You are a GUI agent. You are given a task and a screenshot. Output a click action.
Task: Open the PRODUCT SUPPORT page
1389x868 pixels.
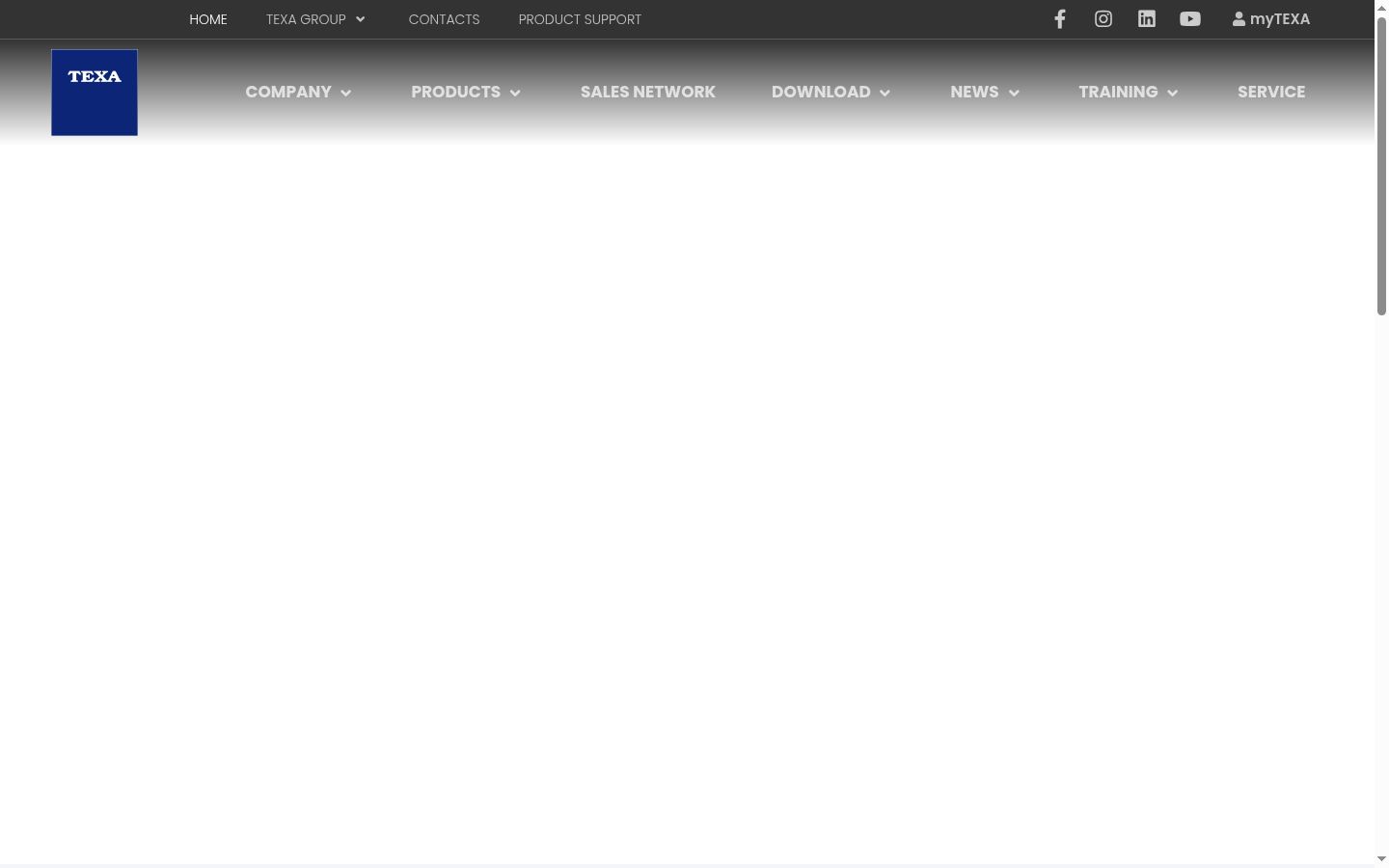coord(580,19)
